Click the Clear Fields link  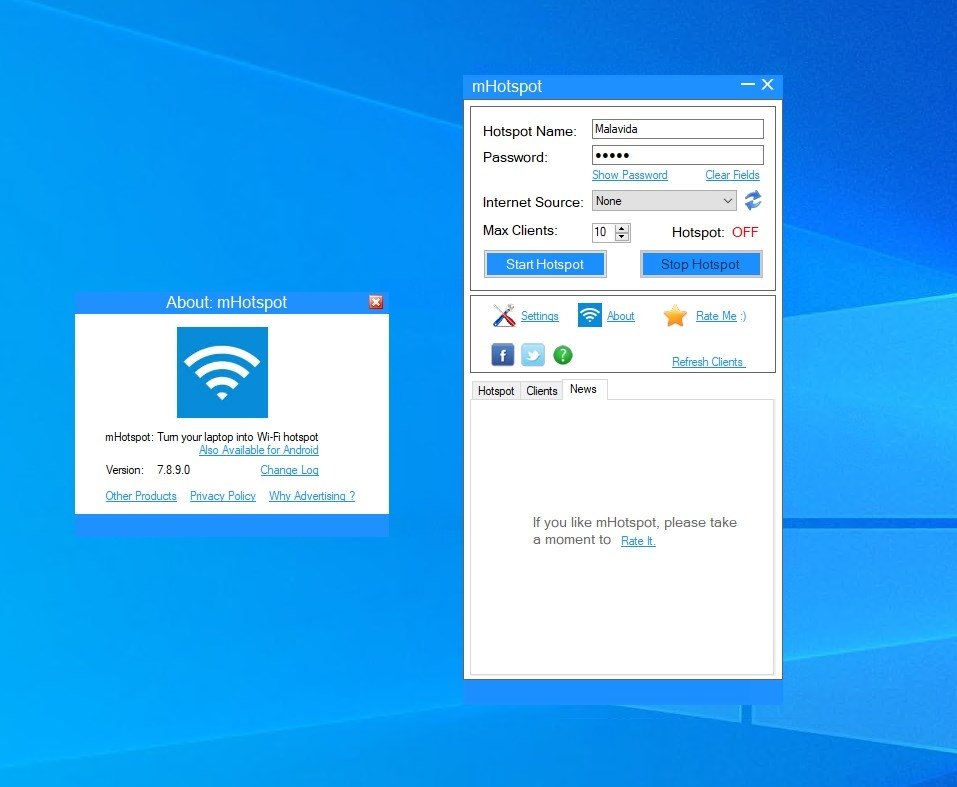[x=732, y=175]
